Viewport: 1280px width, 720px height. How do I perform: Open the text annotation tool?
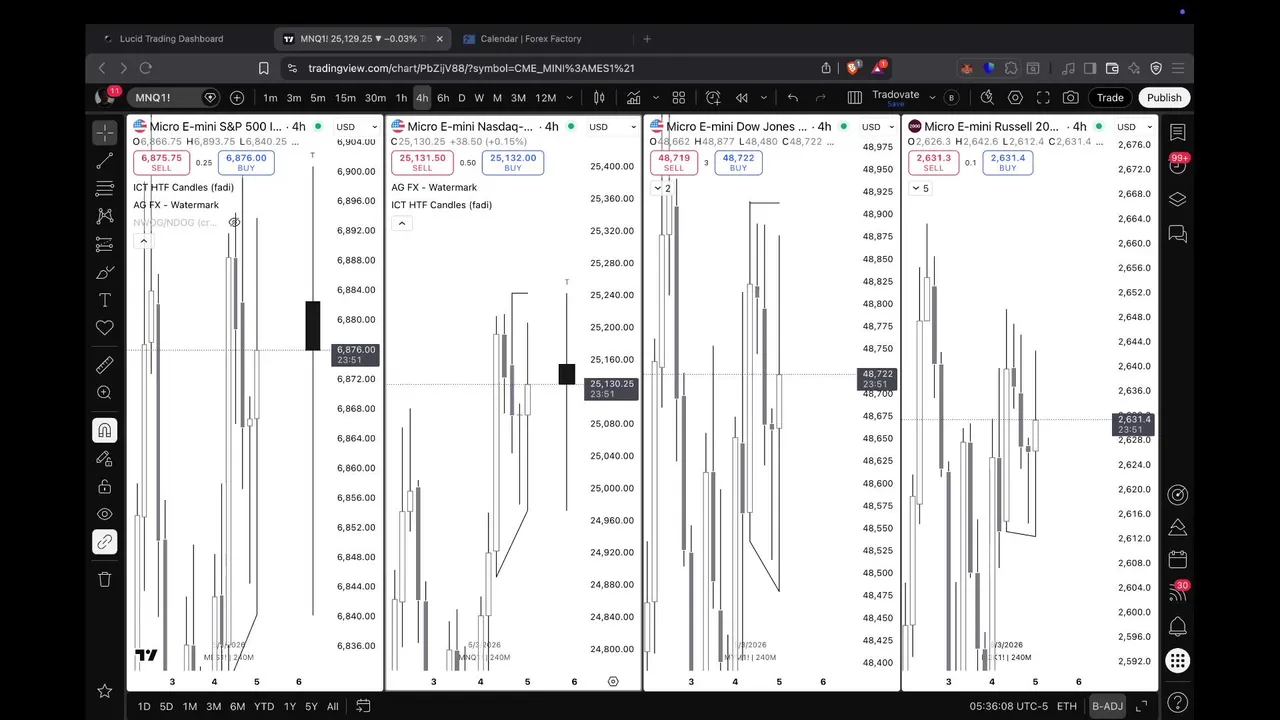click(105, 300)
